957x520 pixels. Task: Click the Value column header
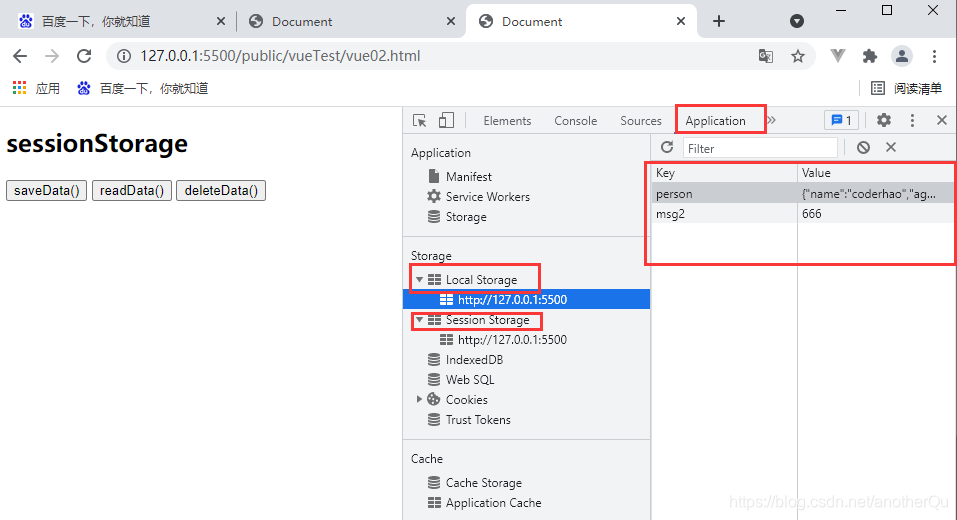(876, 173)
